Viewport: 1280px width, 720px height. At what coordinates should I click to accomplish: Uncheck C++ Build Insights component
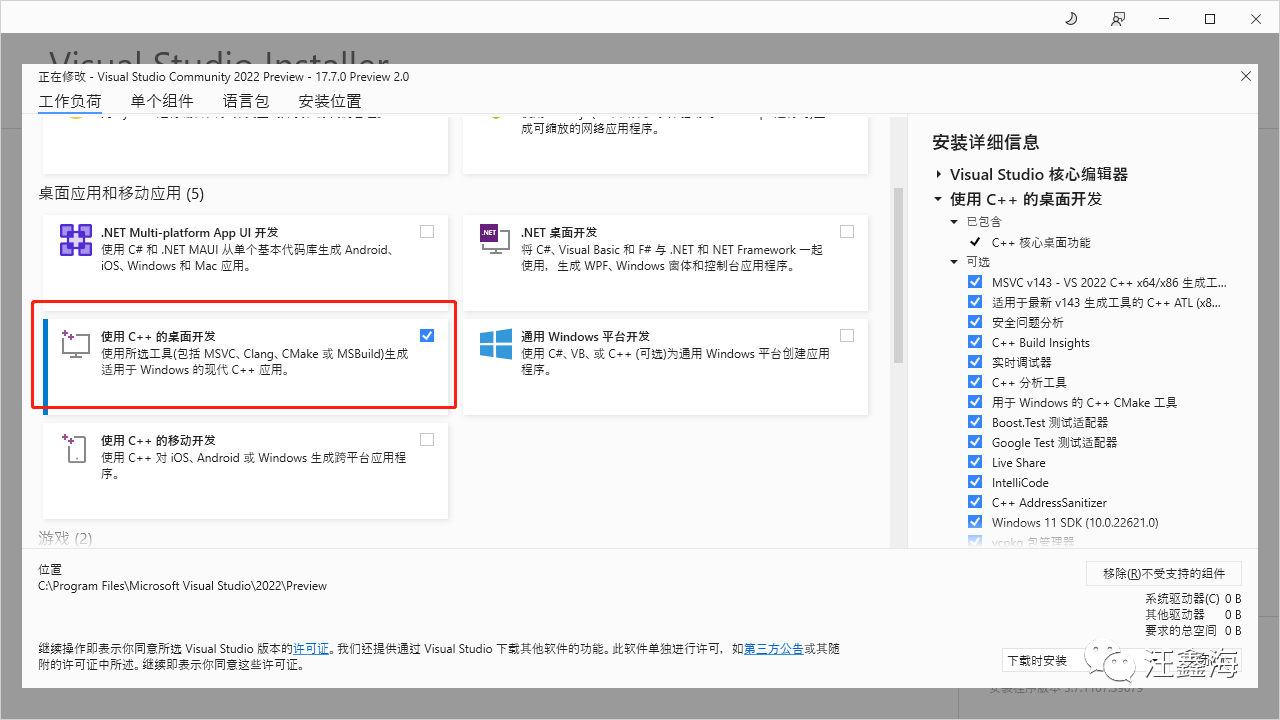[x=975, y=342]
